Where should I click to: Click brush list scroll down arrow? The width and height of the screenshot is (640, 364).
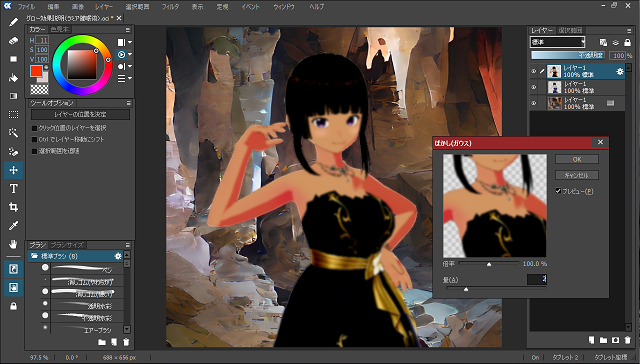[127, 329]
